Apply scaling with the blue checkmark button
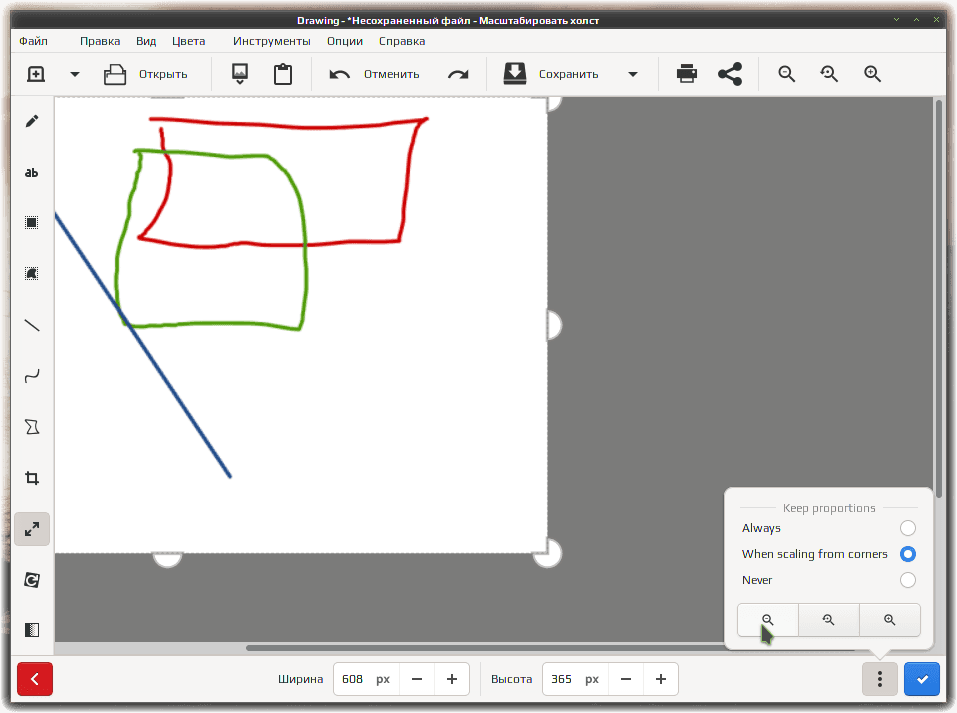The height and width of the screenshot is (713, 957). coord(922,679)
